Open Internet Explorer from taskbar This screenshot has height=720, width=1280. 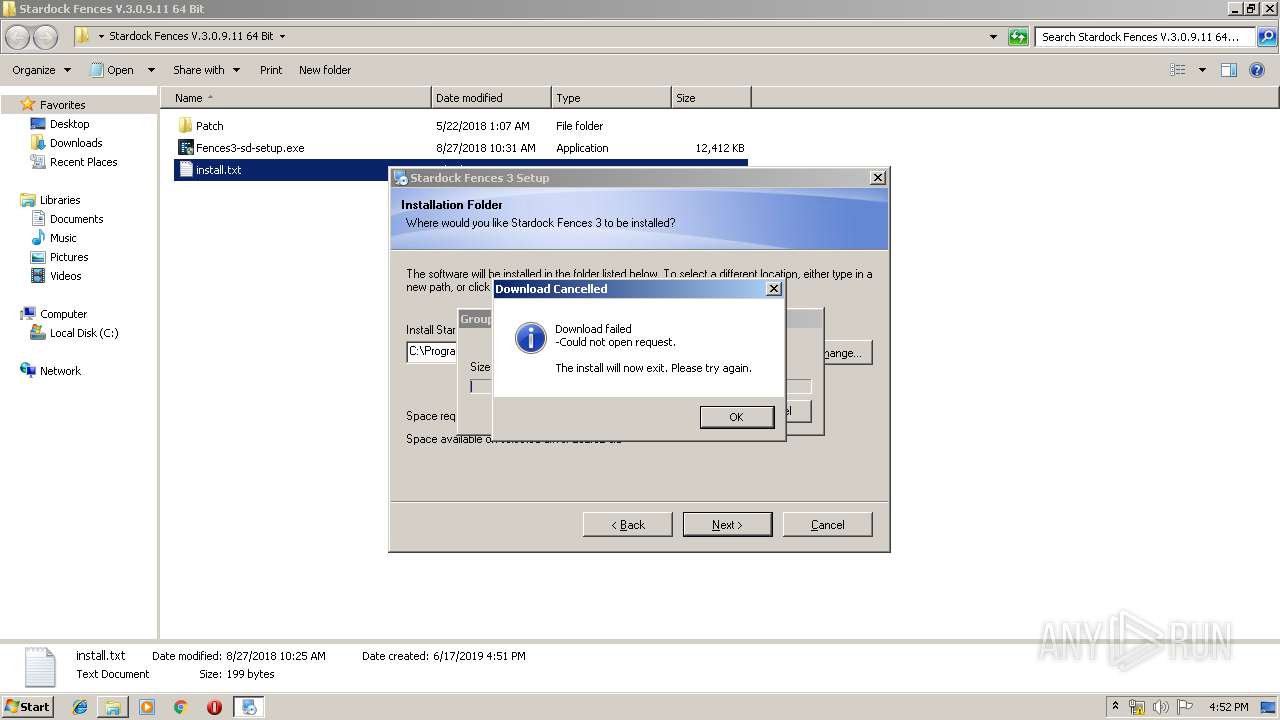80,707
